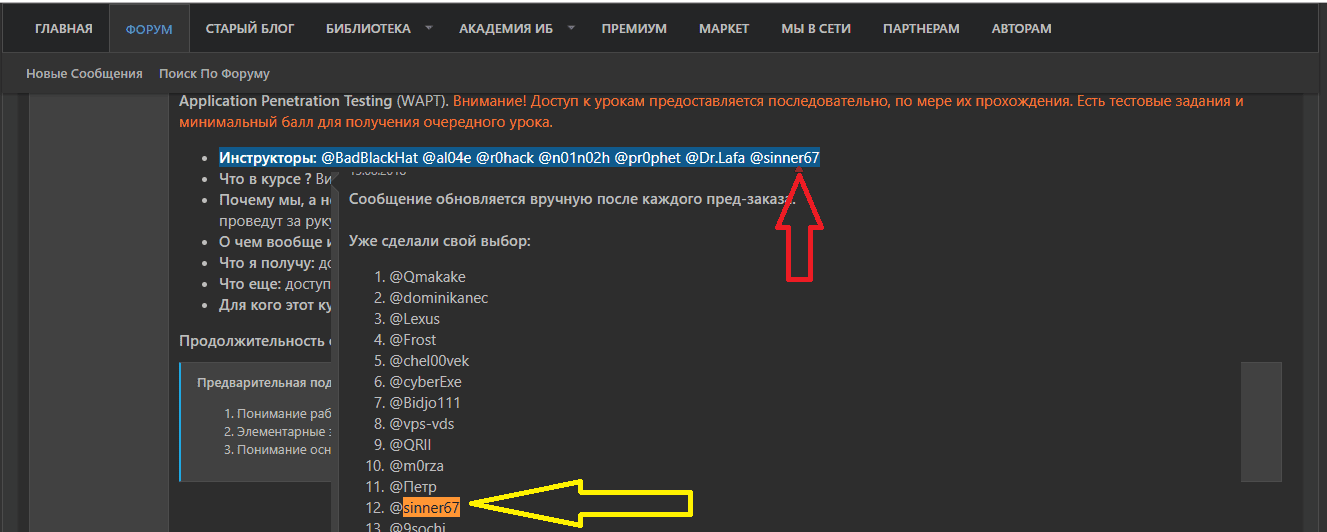Click @cyberExe in the list

(425, 382)
